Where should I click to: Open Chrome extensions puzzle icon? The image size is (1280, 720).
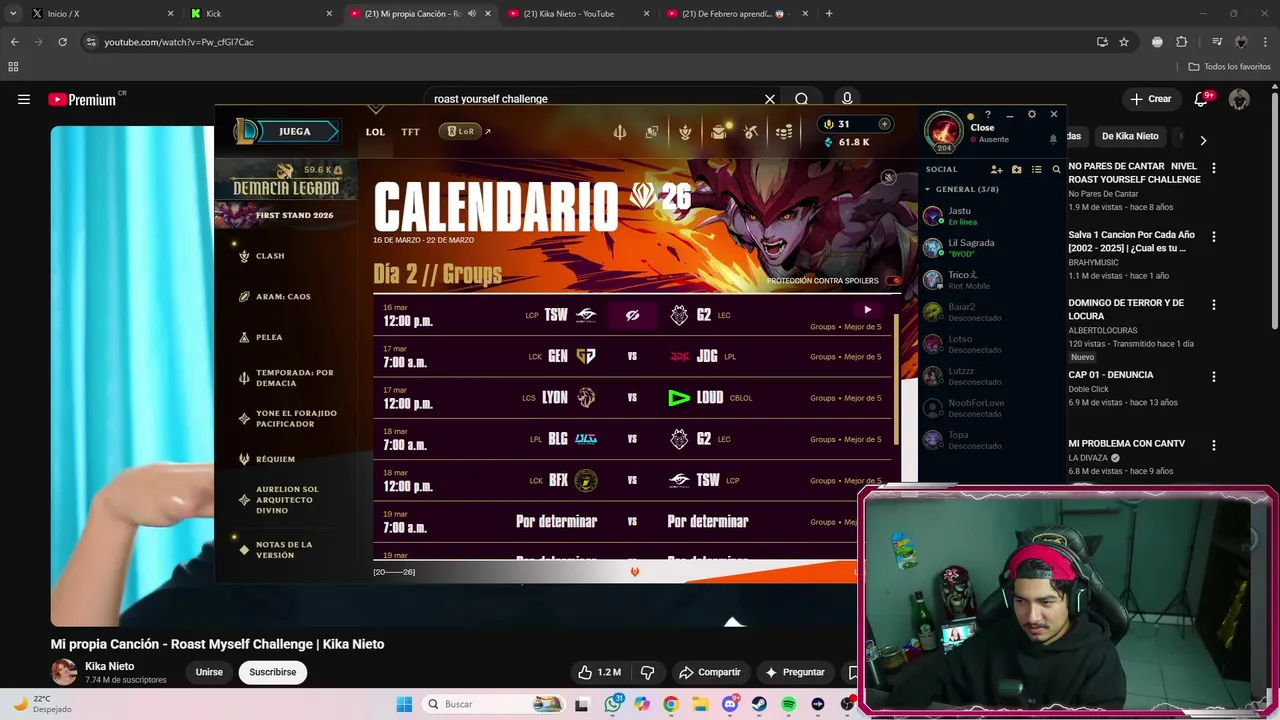pyautogui.click(x=1182, y=42)
